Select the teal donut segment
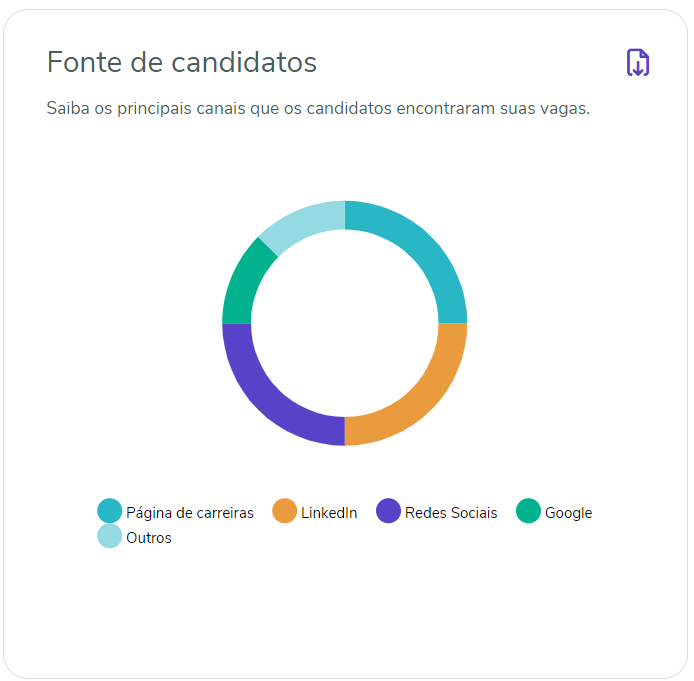This screenshot has height=681, width=694. pos(420,248)
